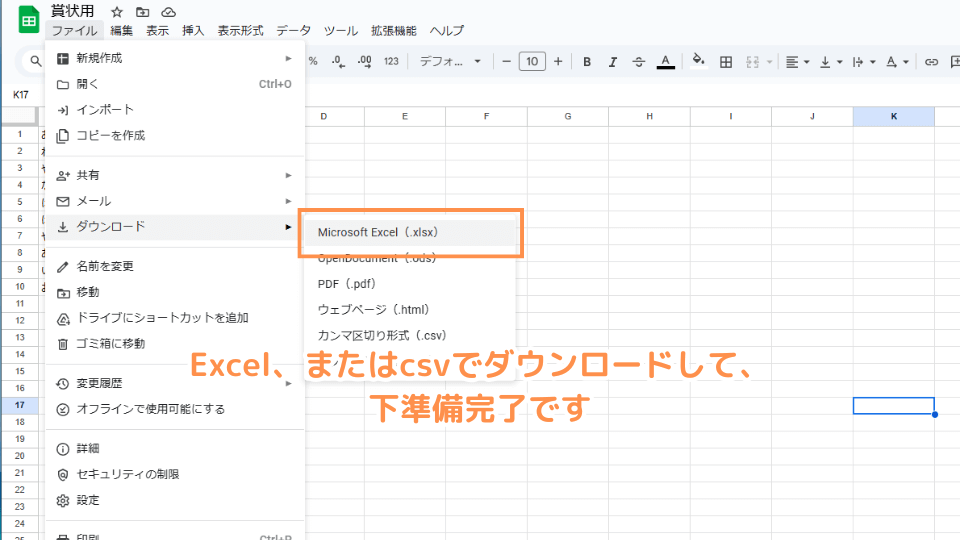This screenshot has height=540, width=960.
Task: Click the insert link icon
Action: coord(931,61)
